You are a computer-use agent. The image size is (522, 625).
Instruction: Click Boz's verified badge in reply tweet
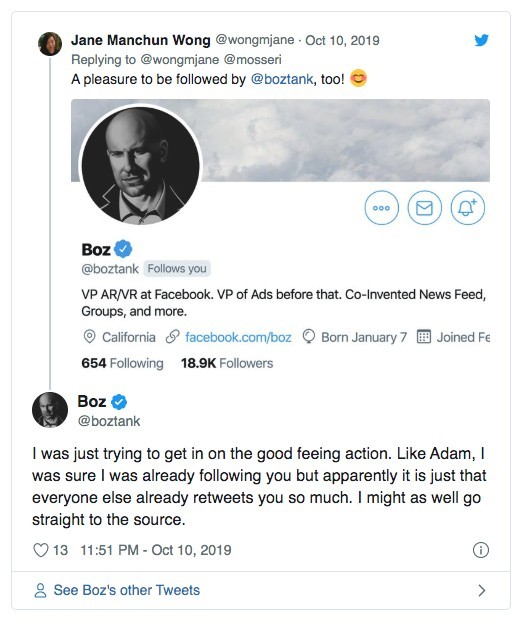pos(119,401)
